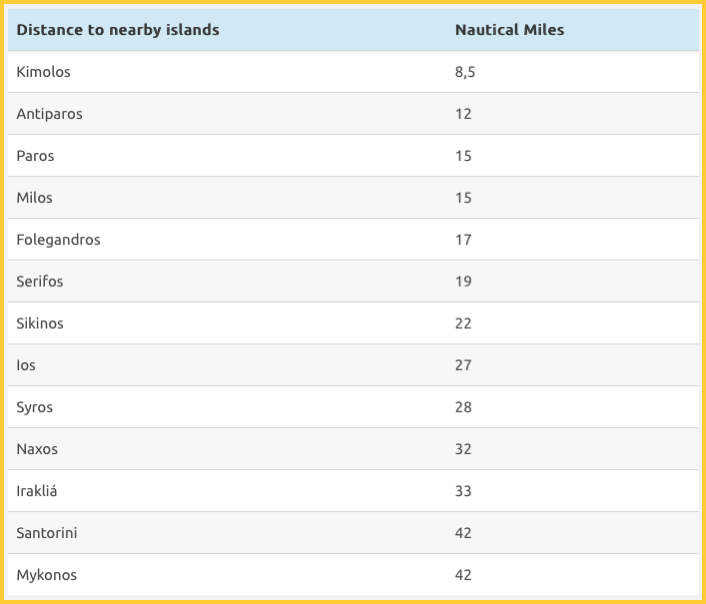Click the Antiparos island name
706x604 pixels.
[50, 114]
